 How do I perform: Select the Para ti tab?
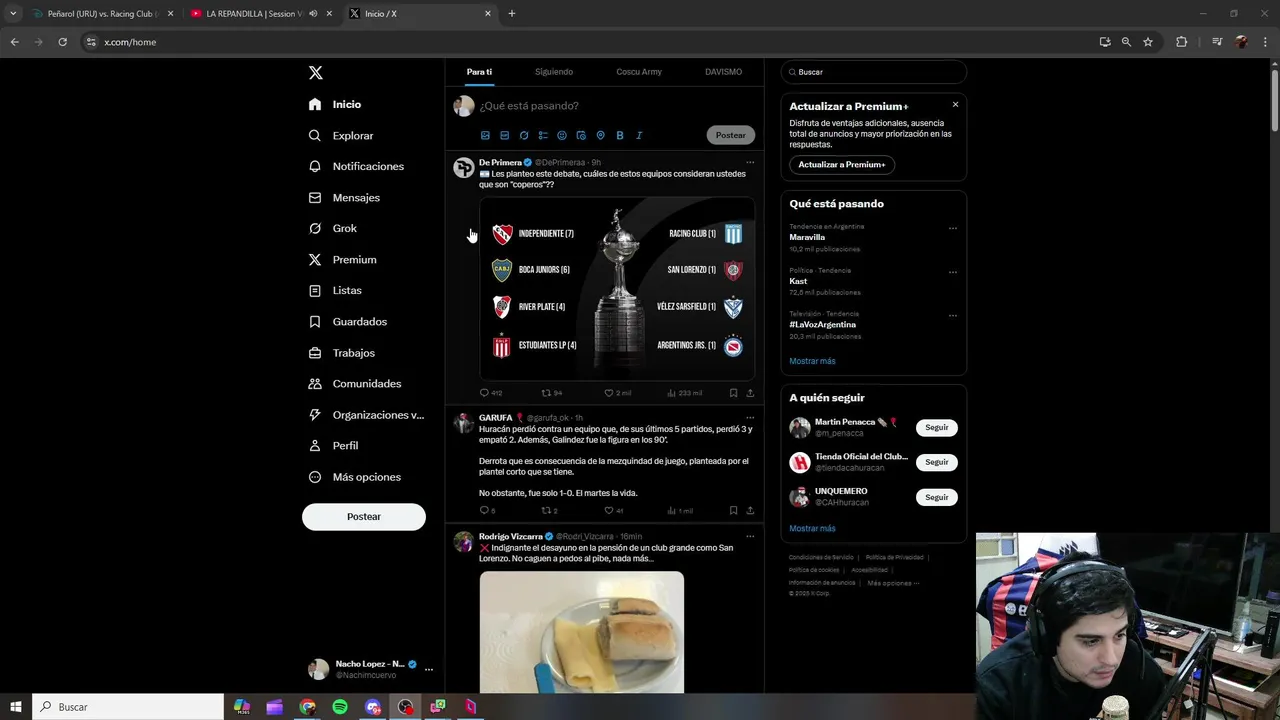479,72
